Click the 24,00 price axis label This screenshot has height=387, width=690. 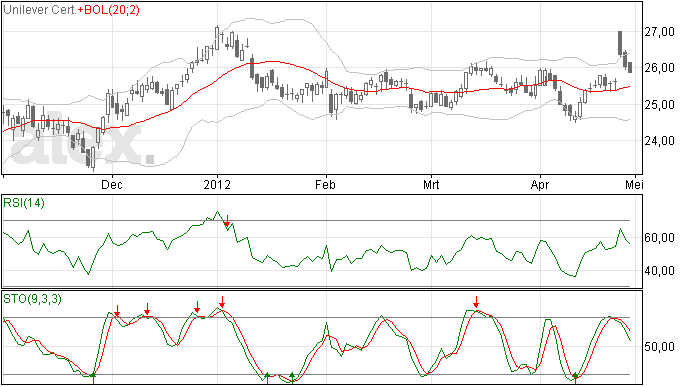point(659,141)
